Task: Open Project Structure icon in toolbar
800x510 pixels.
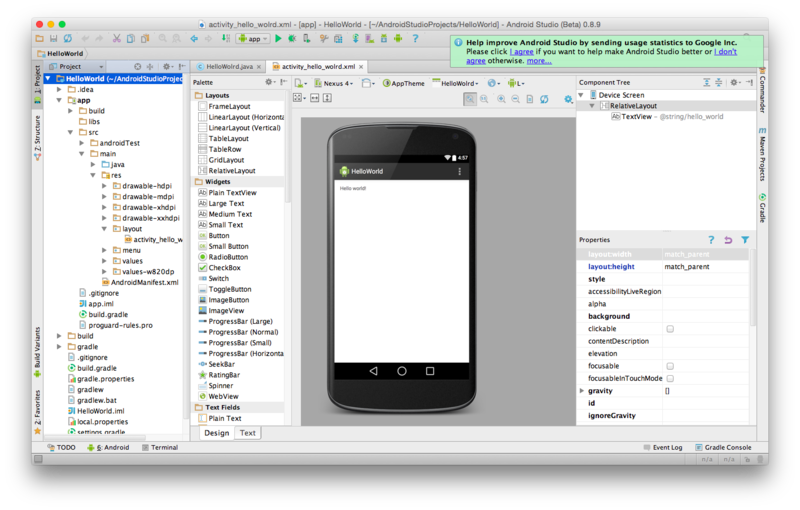Action: [338, 38]
